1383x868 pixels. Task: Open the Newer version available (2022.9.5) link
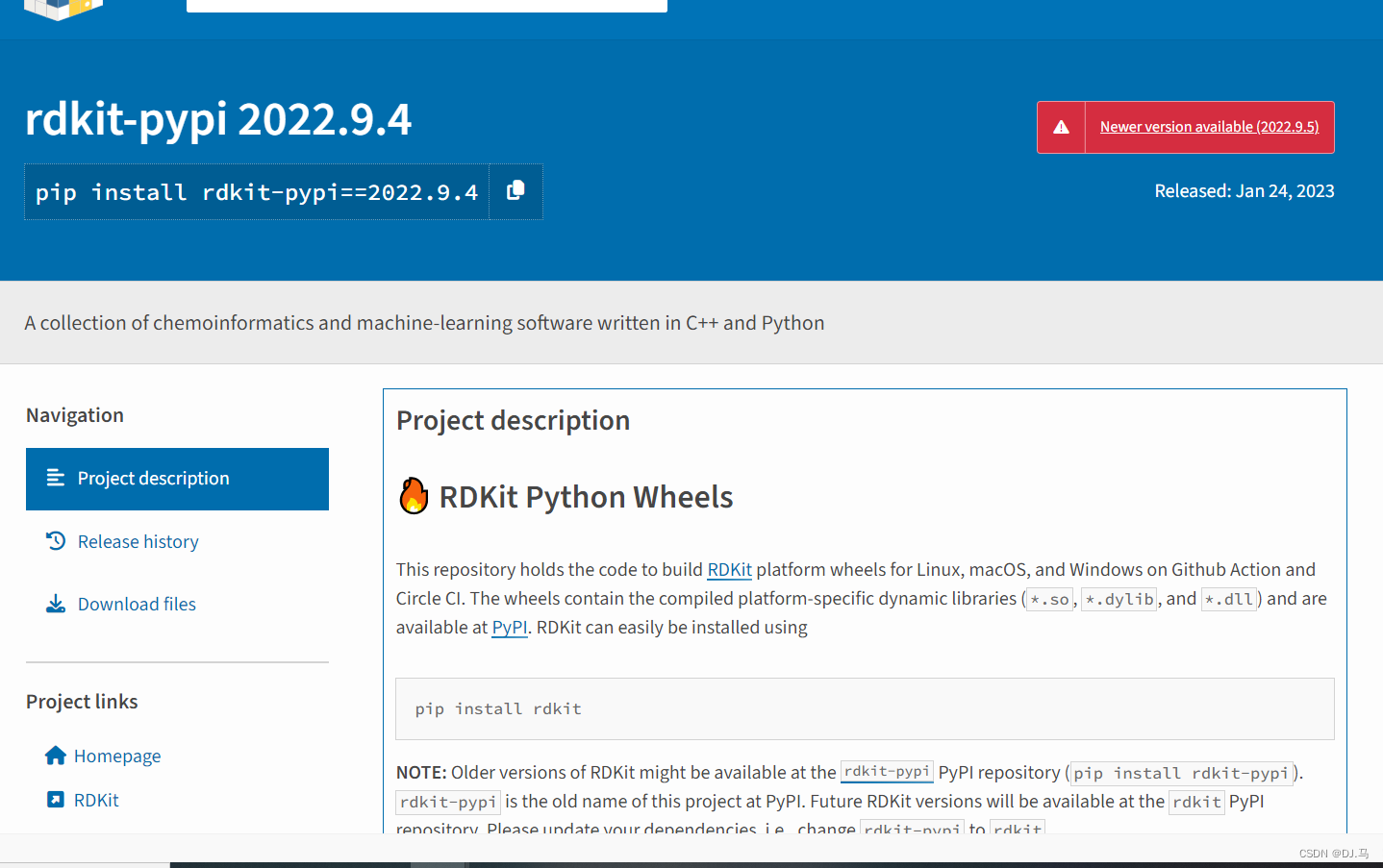1209,127
